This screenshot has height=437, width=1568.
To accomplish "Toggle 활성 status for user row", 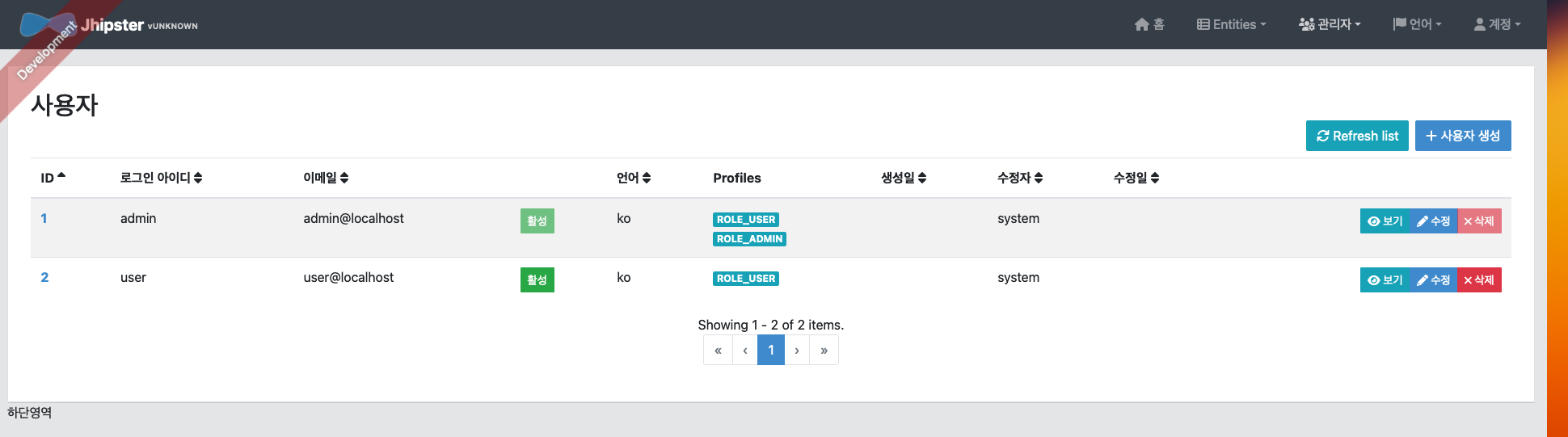I will click(537, 279).
